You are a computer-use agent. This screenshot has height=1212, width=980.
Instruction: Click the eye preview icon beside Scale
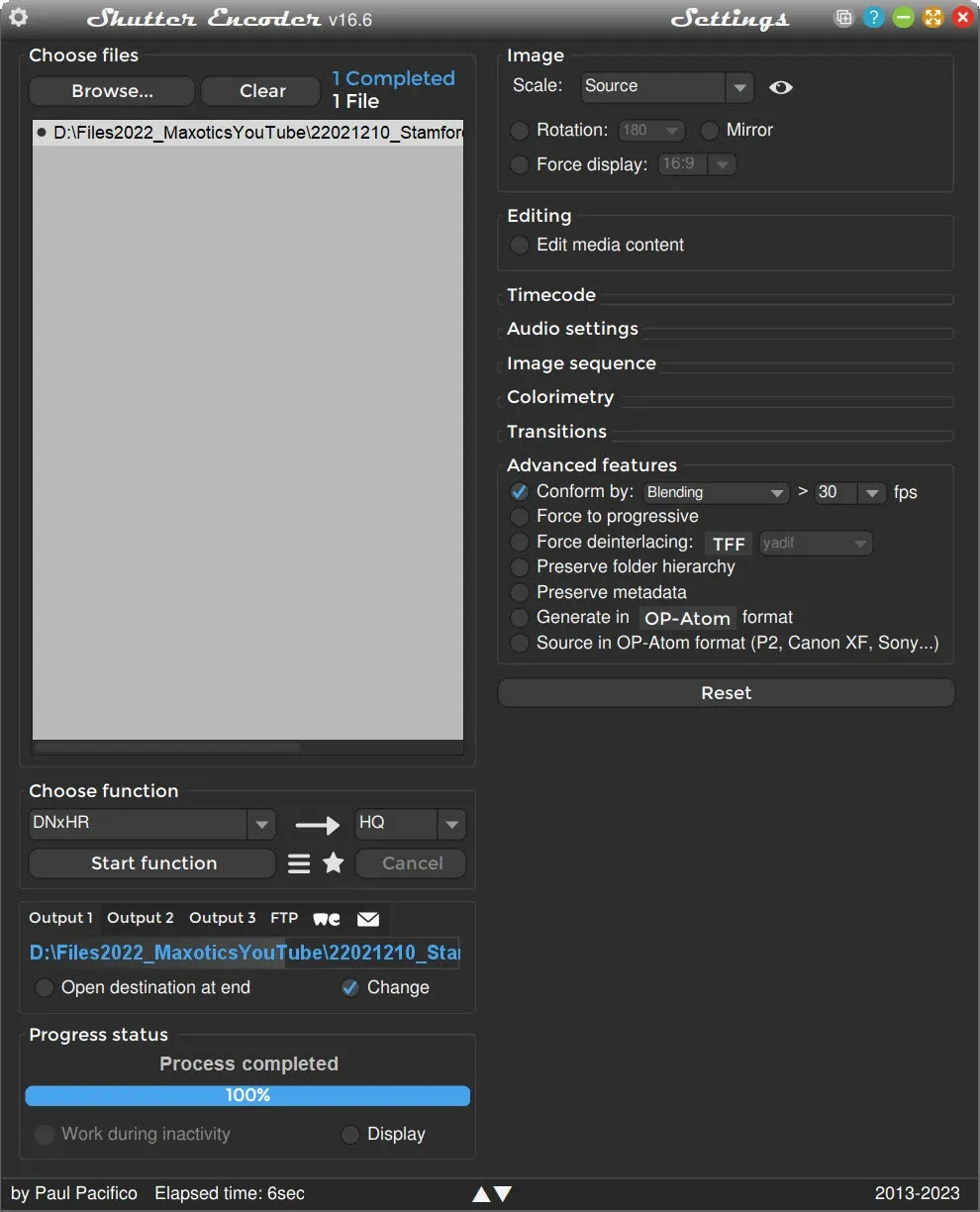781,87
